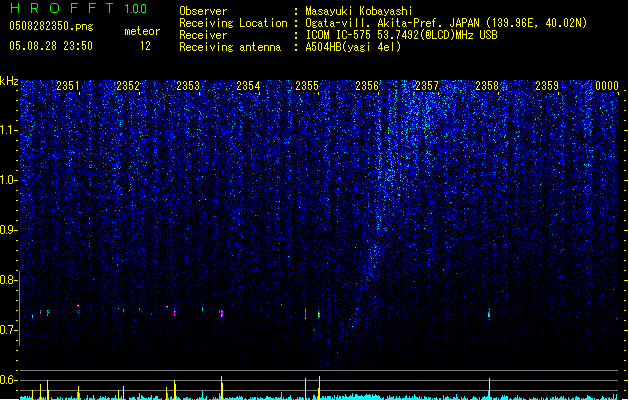Click the word meteor above the count
629x400 pixels.
coord(142,31)
